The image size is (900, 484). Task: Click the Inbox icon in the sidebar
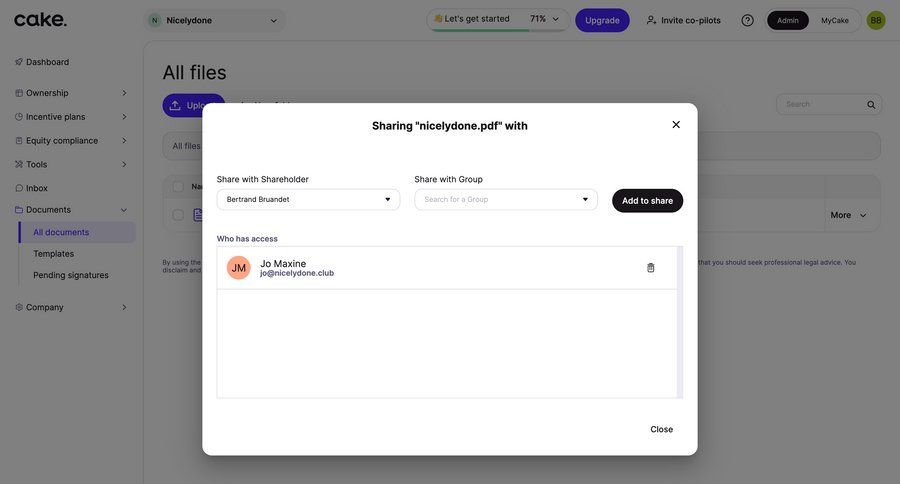coord(19,188)
